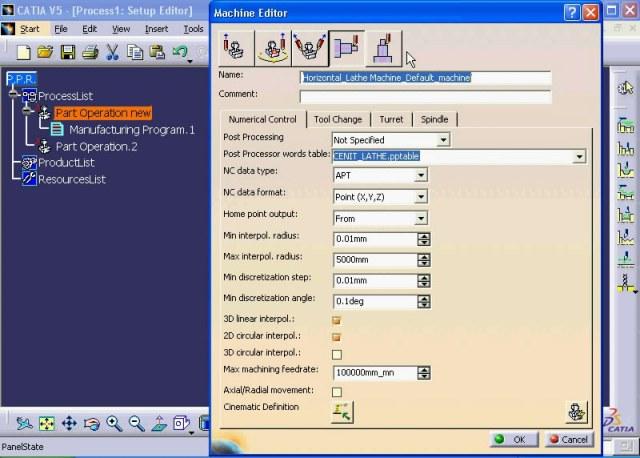Screen dimensions: 640x458
Task: Click the Copy toolbar icon
Action: tap(135, 52)
